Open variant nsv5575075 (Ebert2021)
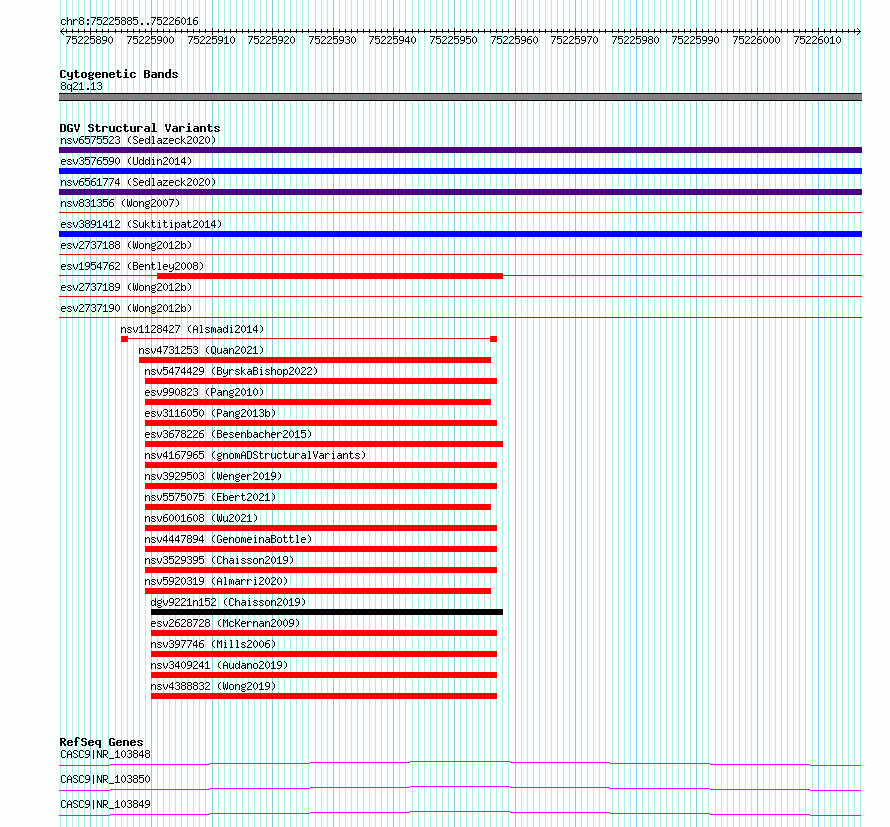Screen dimensions: 890x827 [x=210, y=497]
